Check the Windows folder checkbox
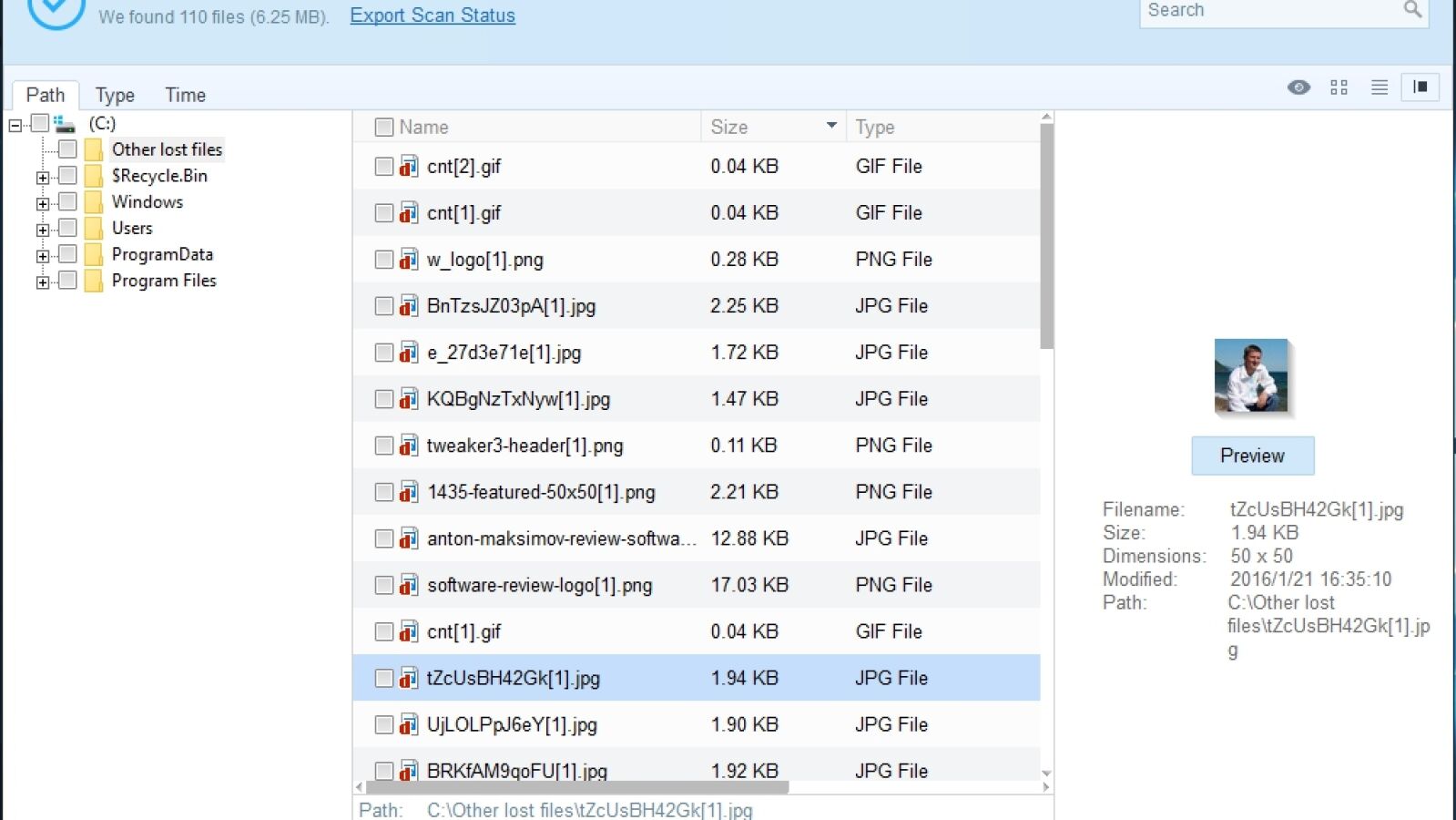 click(x=67, y=201)
